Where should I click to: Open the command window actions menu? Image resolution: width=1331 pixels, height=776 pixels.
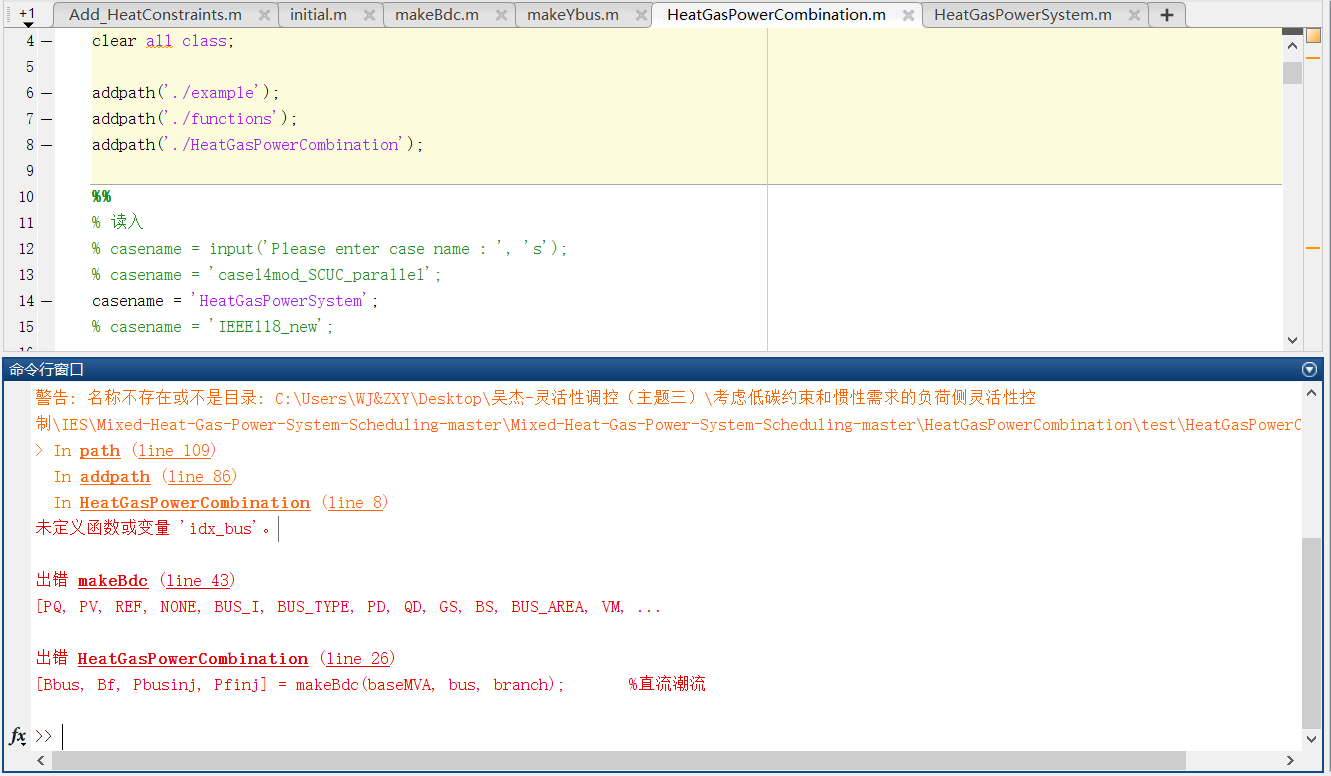point(1309,369)
